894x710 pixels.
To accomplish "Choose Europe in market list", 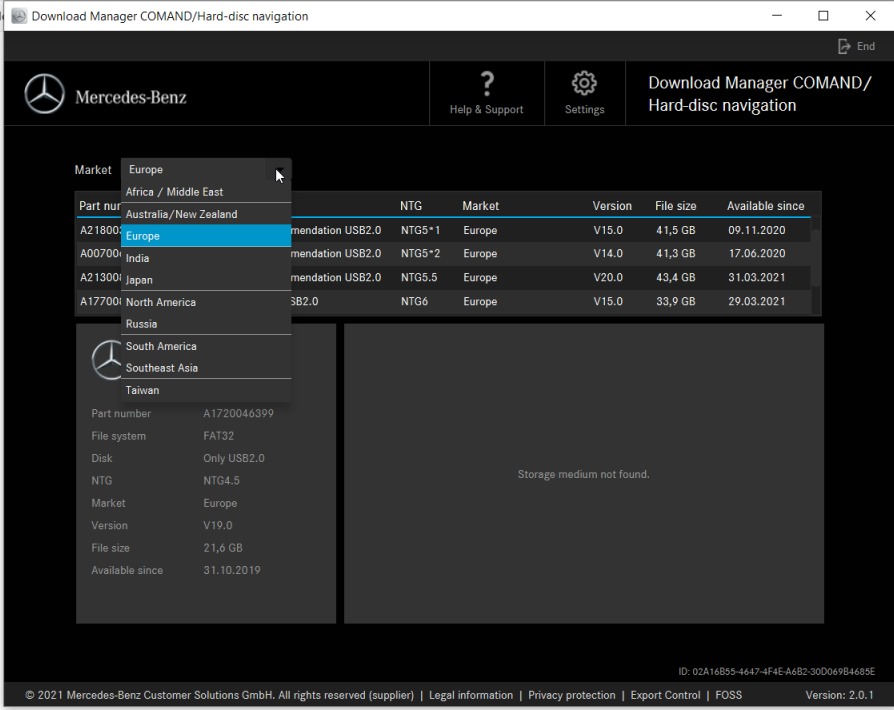I will (206, 236).
